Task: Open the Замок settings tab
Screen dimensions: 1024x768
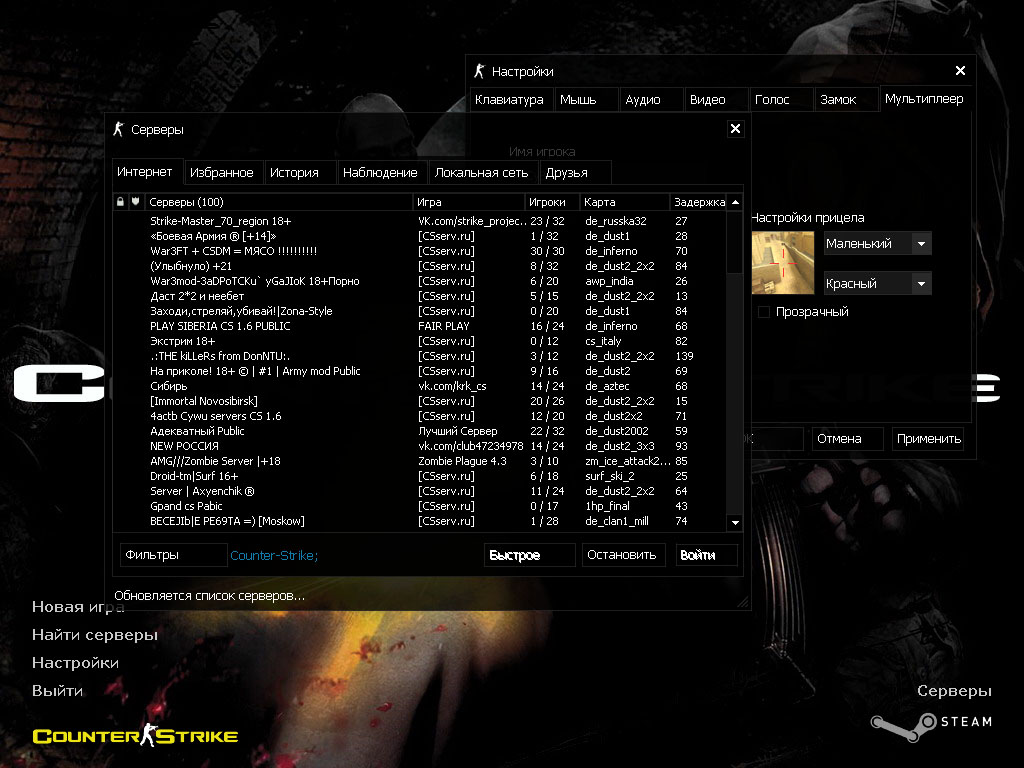Action: coord(846,99)
